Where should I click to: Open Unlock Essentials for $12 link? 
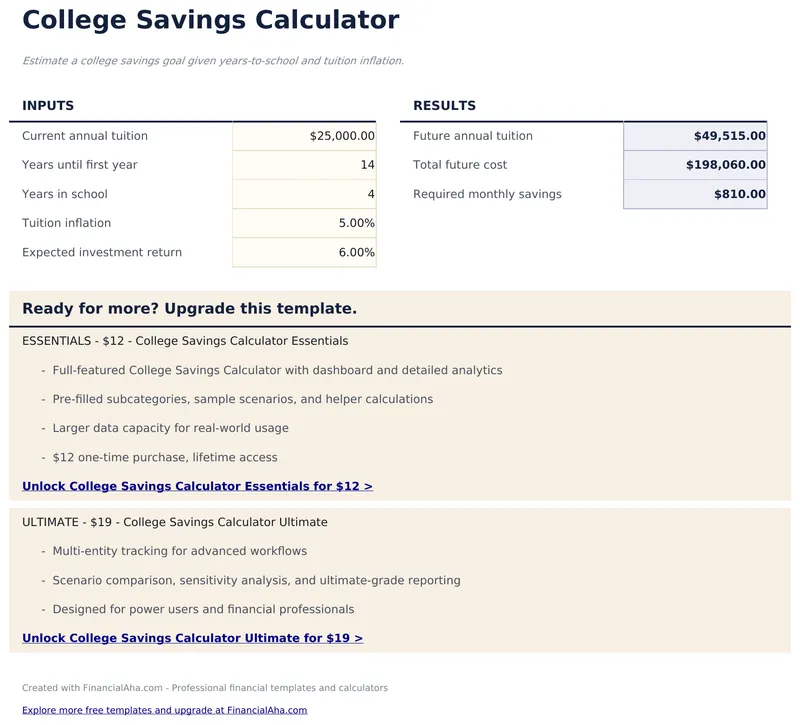197,487
